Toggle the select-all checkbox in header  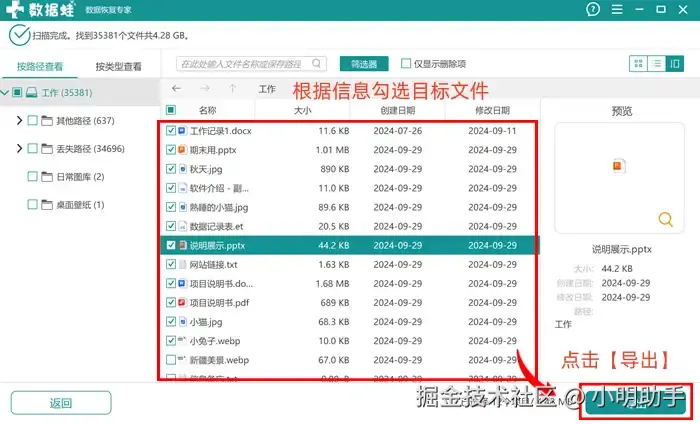(x=171, y=110)
